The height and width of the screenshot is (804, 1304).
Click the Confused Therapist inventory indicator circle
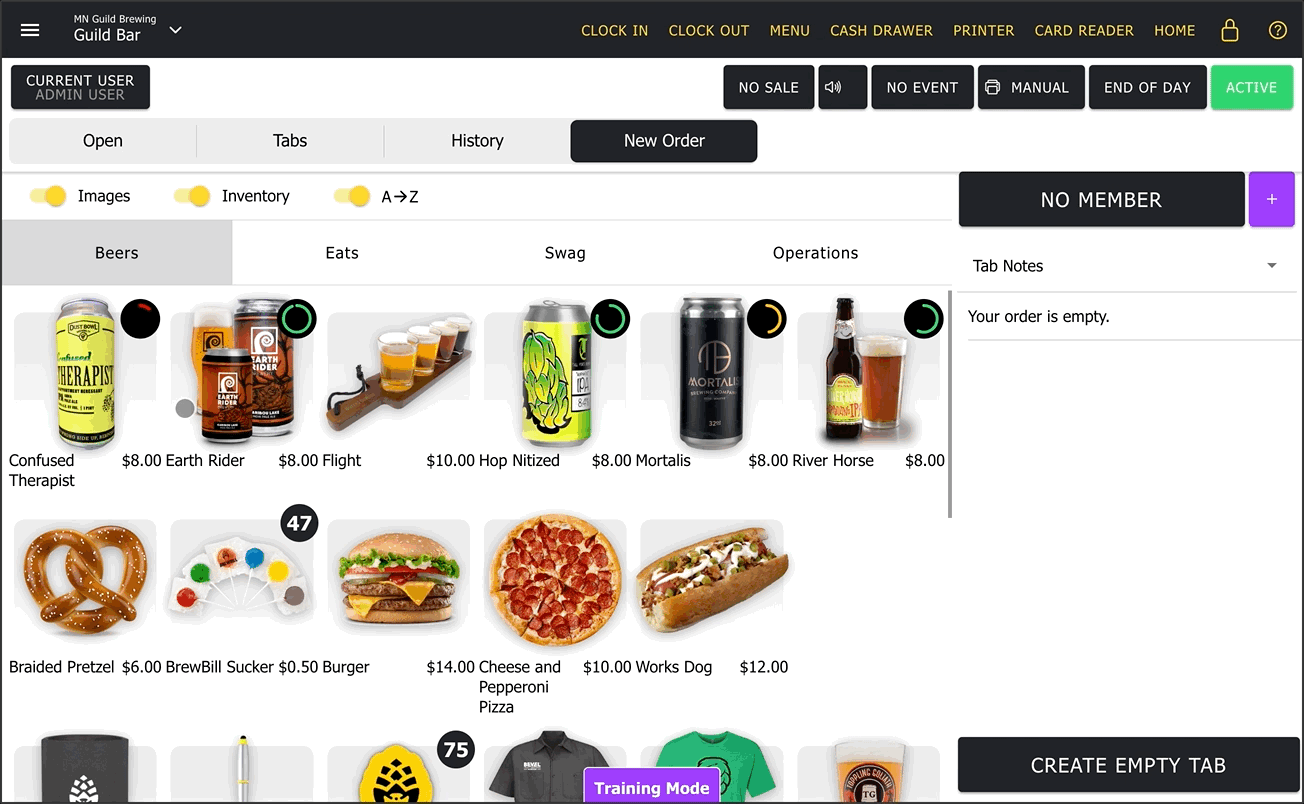141,319
